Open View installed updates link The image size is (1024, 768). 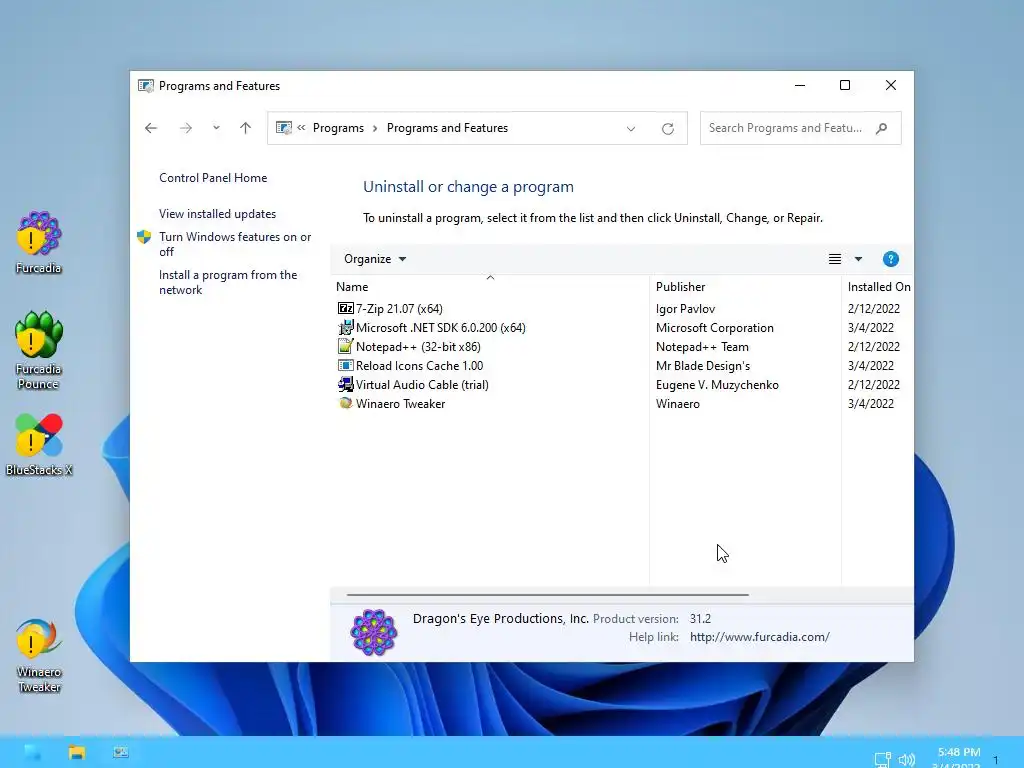coord(217,214)
